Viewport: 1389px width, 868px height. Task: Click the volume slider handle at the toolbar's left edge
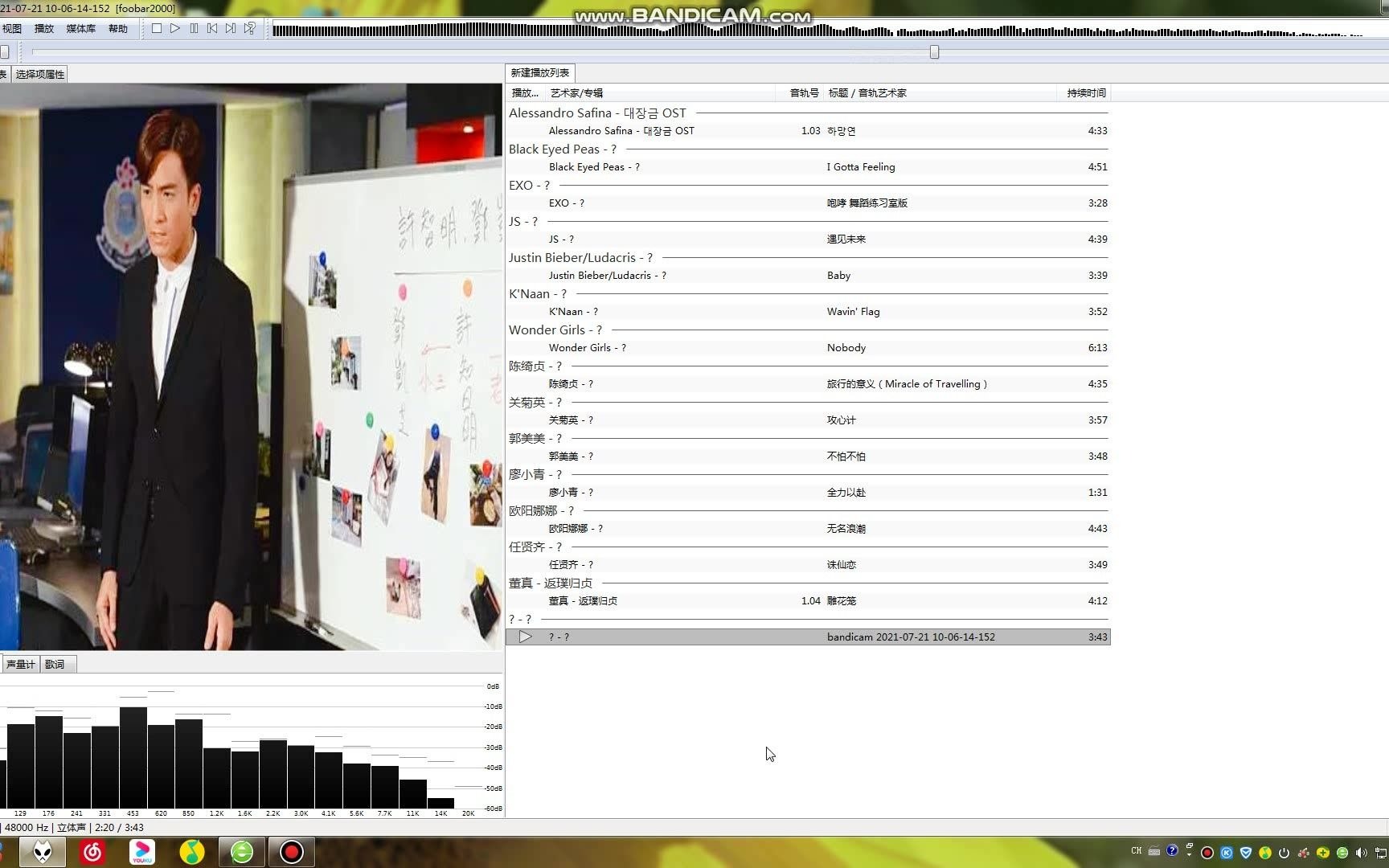coord(5,51)
